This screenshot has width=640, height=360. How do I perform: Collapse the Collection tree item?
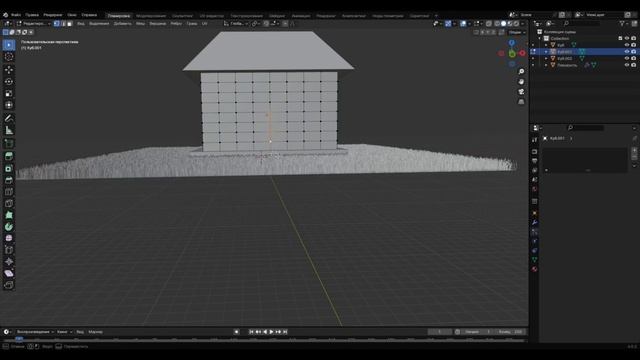tap(540, 38)
